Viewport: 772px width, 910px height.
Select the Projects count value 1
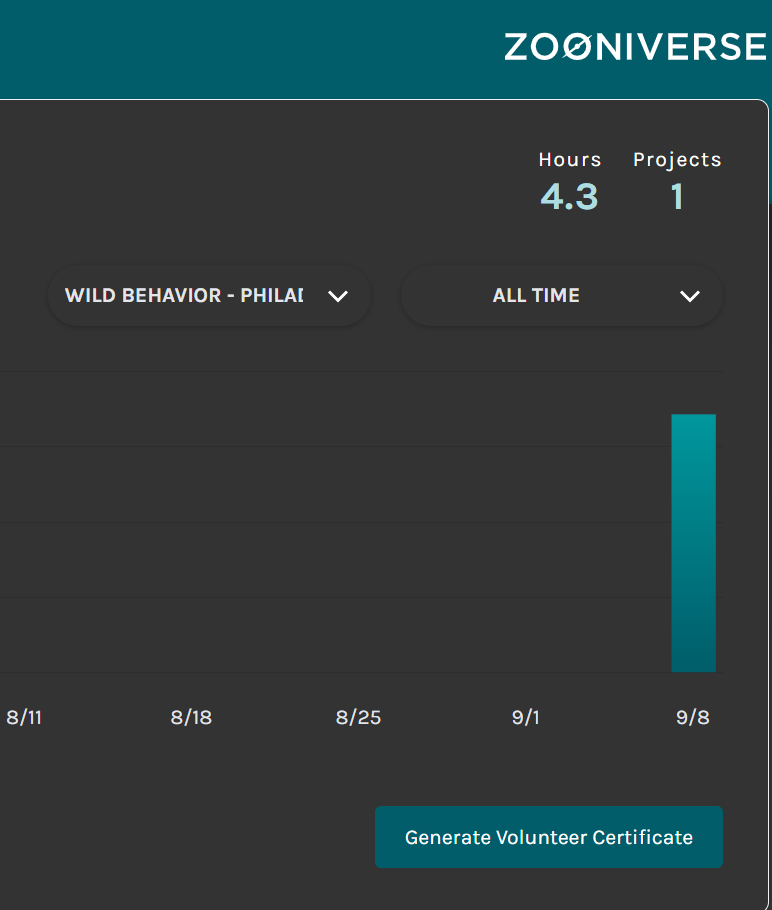pyautogui.click(x=677, y=197)
